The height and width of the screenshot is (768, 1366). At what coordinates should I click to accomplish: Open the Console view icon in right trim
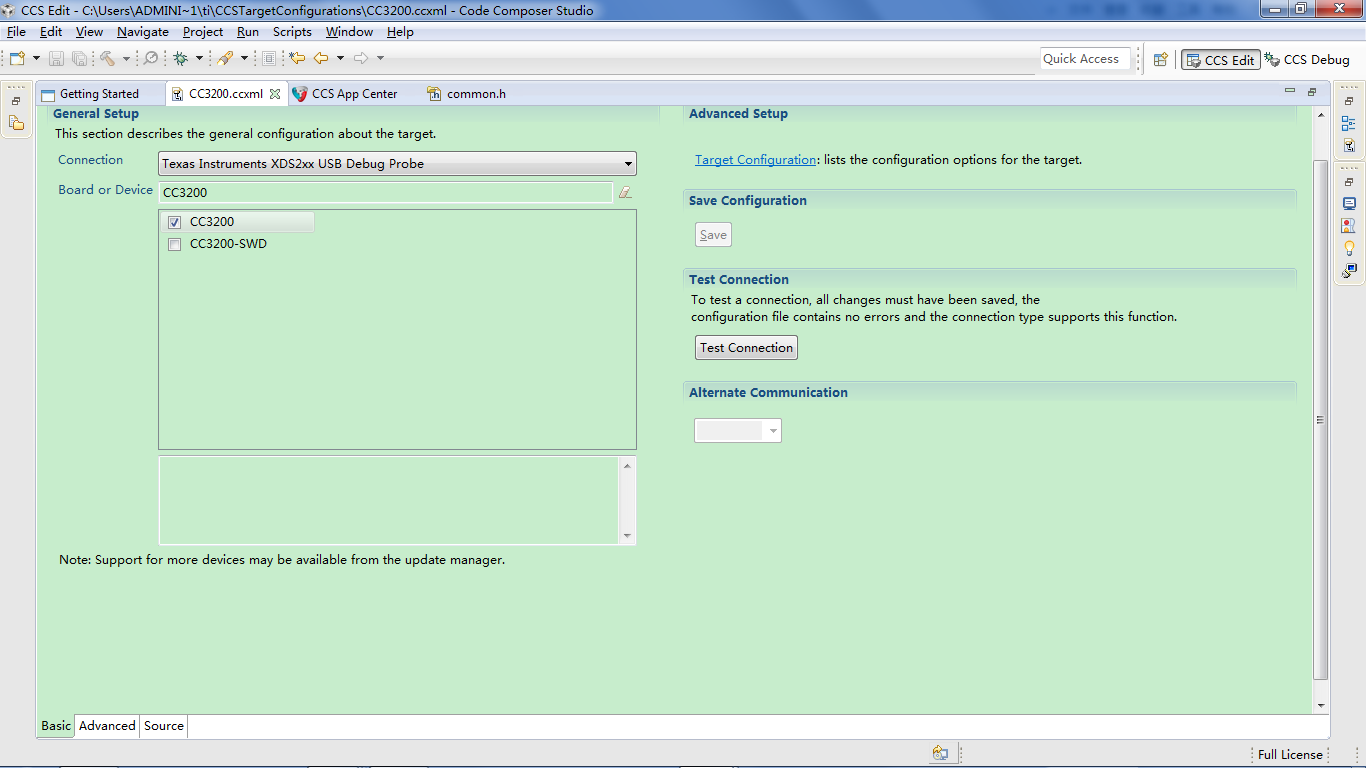1349,204
